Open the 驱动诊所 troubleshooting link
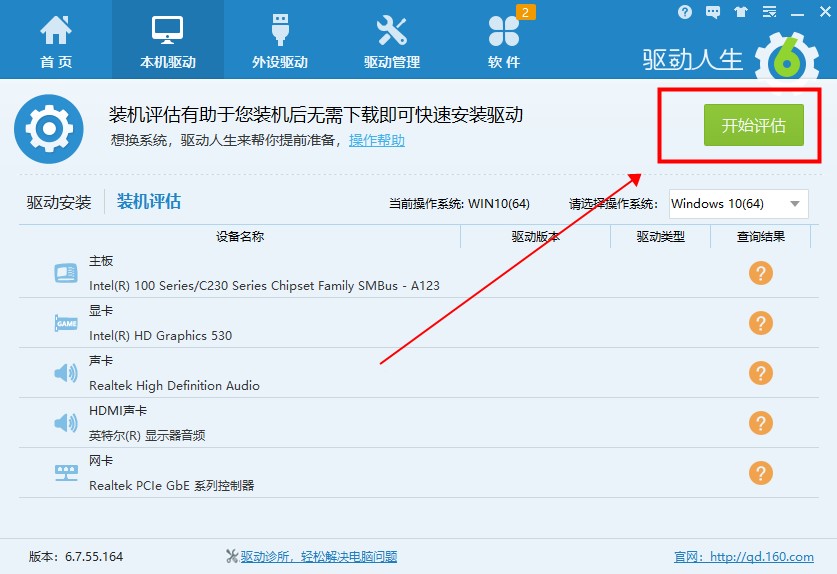Image resolution: width=837 pixels, height=574 pixels. pyautogui.click(x=319, y=557)
